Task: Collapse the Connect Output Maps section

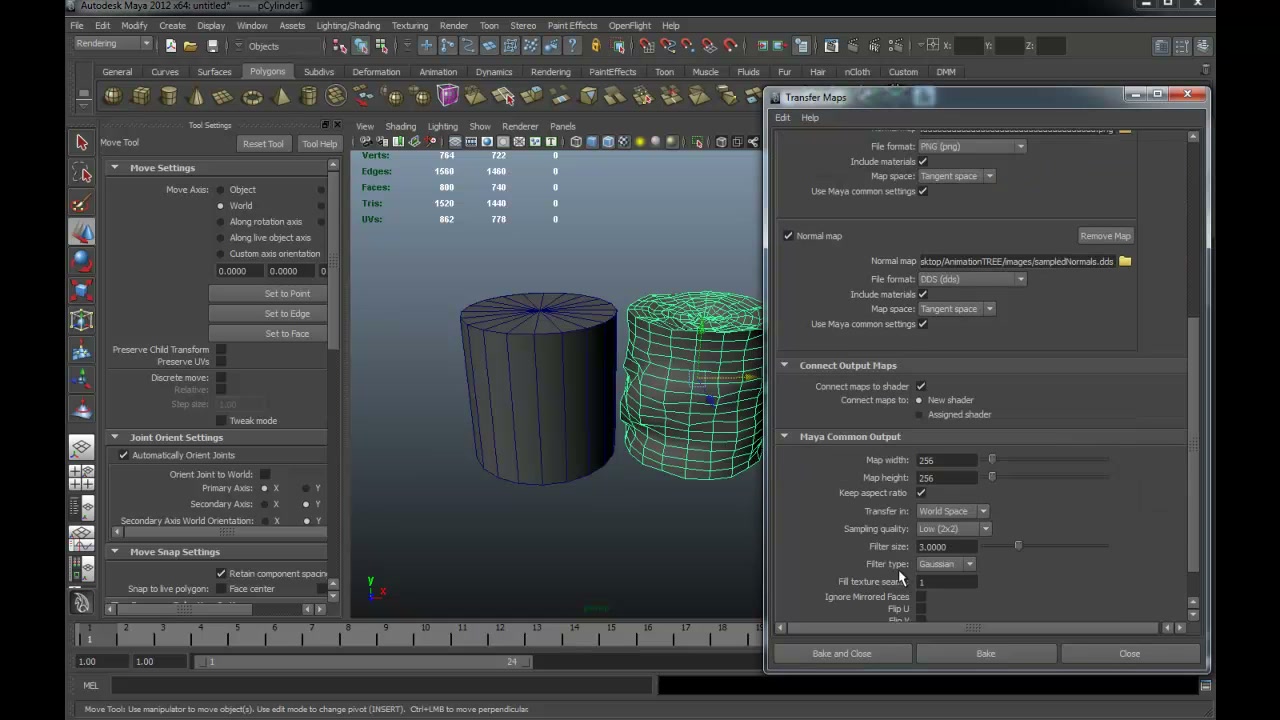Action: (784, 365)
